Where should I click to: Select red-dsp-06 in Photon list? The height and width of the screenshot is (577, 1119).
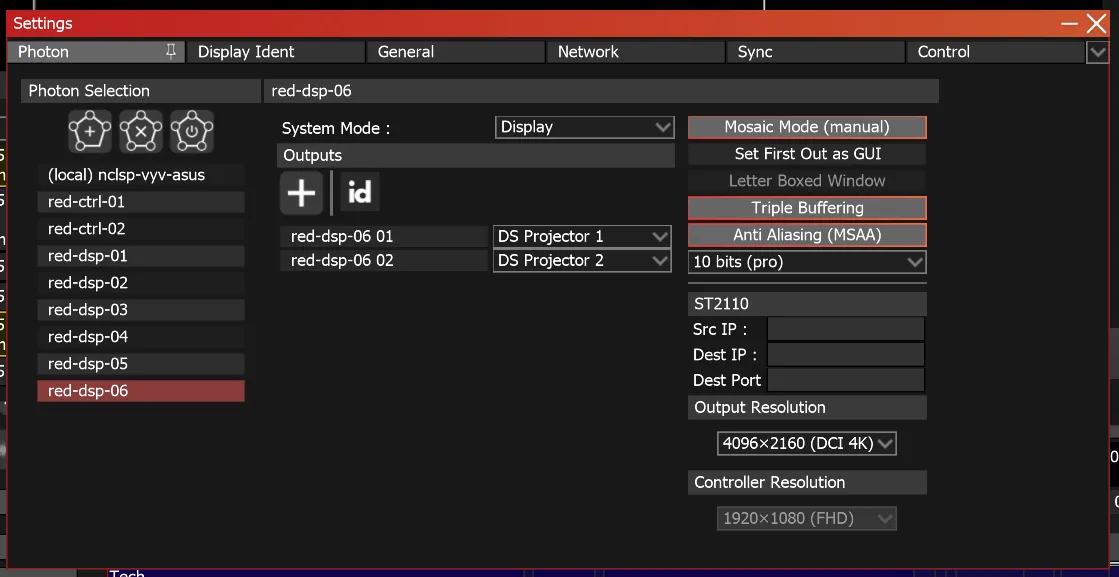point(141,391)
